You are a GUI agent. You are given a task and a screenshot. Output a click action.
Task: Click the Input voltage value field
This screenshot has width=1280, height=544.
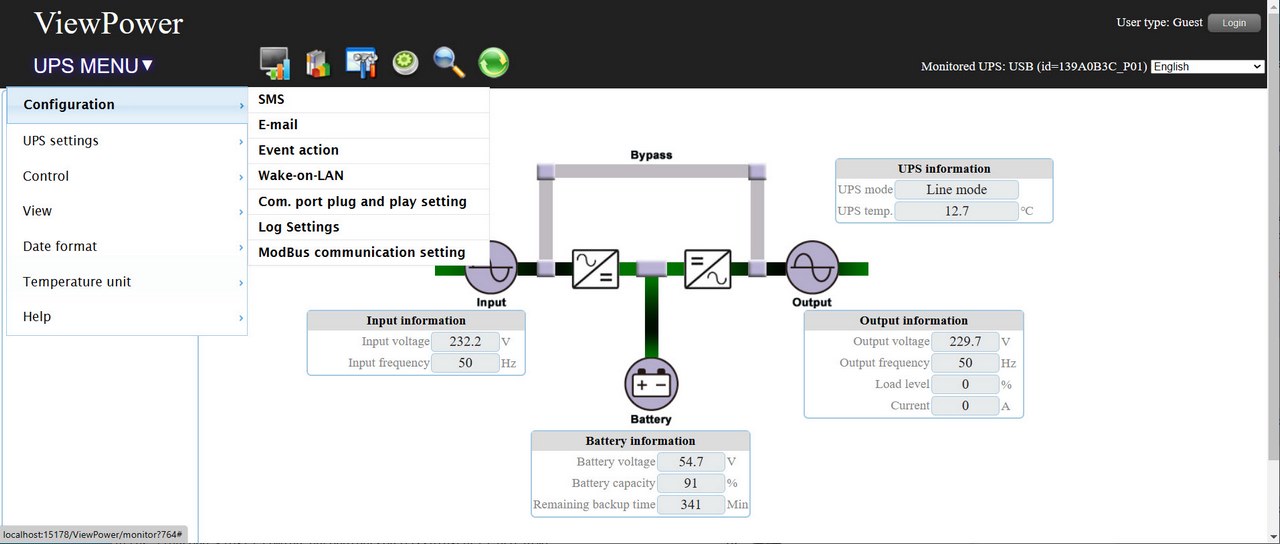pyautogui.click(x=465, y=342)
